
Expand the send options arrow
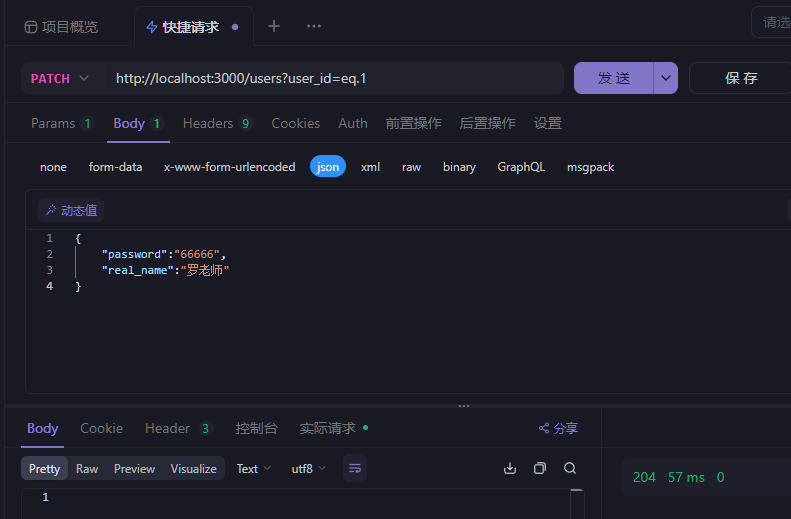[666, 78]
